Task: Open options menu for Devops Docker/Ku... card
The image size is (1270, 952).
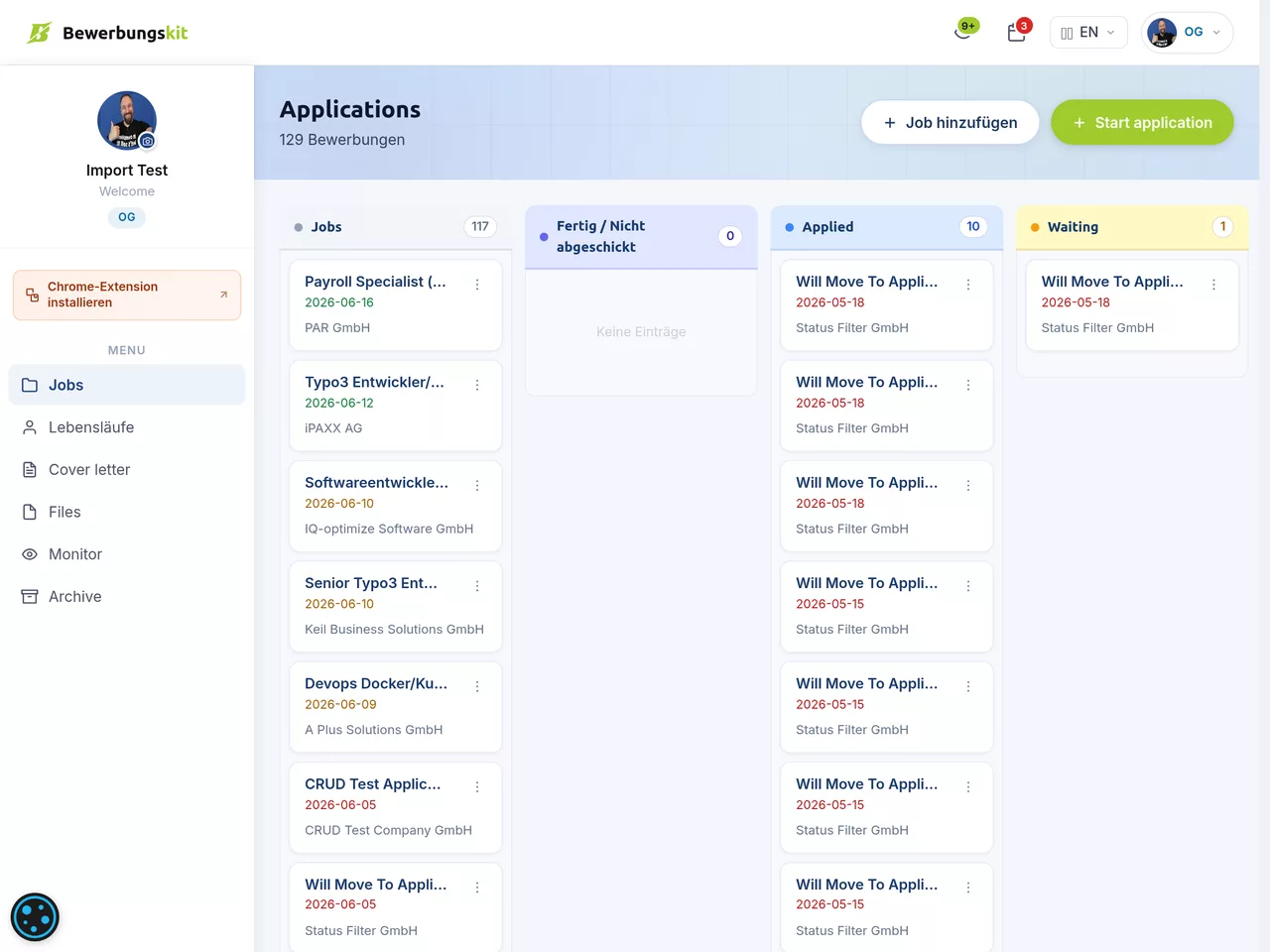Action: (477, 686)
